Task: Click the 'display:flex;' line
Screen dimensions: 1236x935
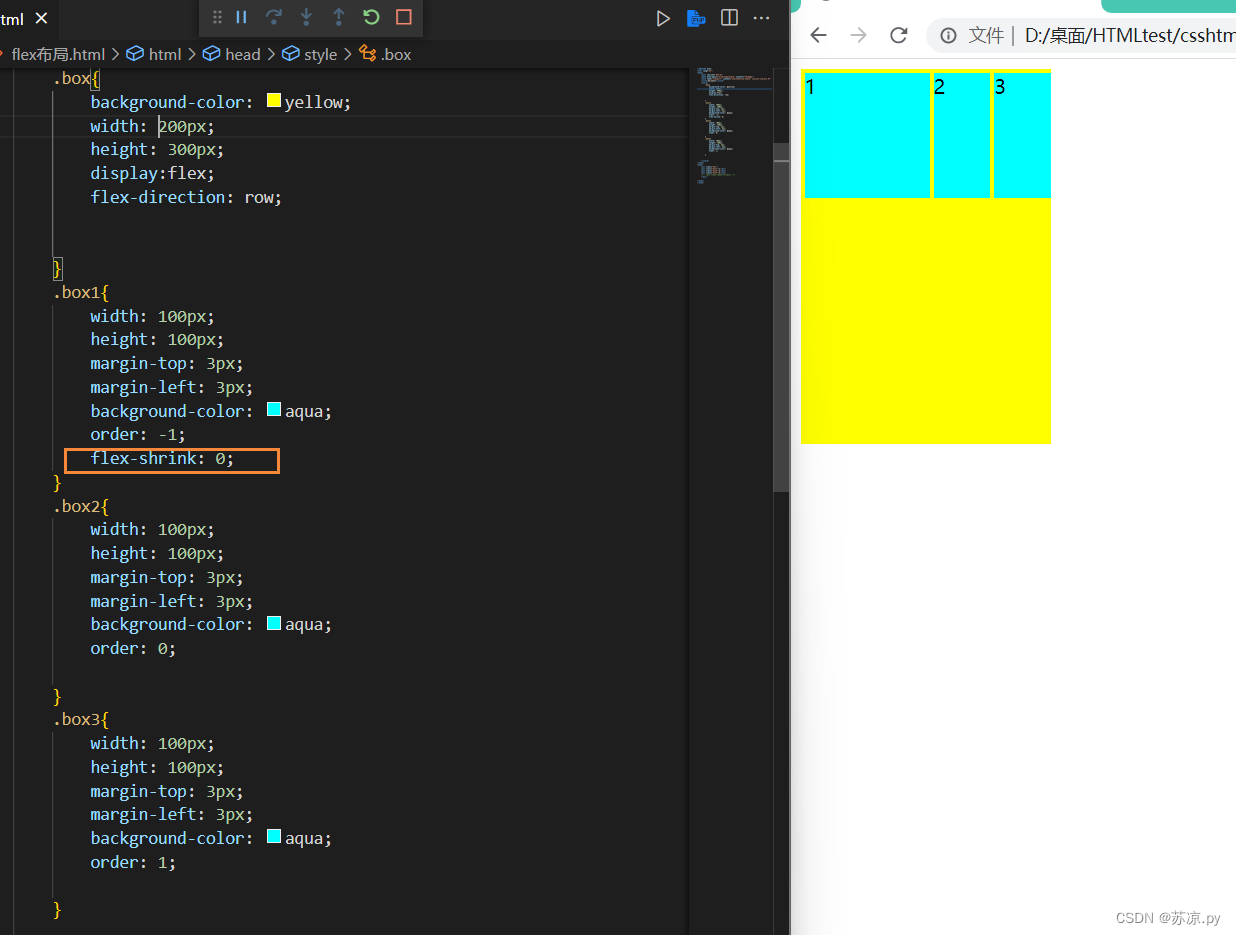Action: [x=152, y=173]
